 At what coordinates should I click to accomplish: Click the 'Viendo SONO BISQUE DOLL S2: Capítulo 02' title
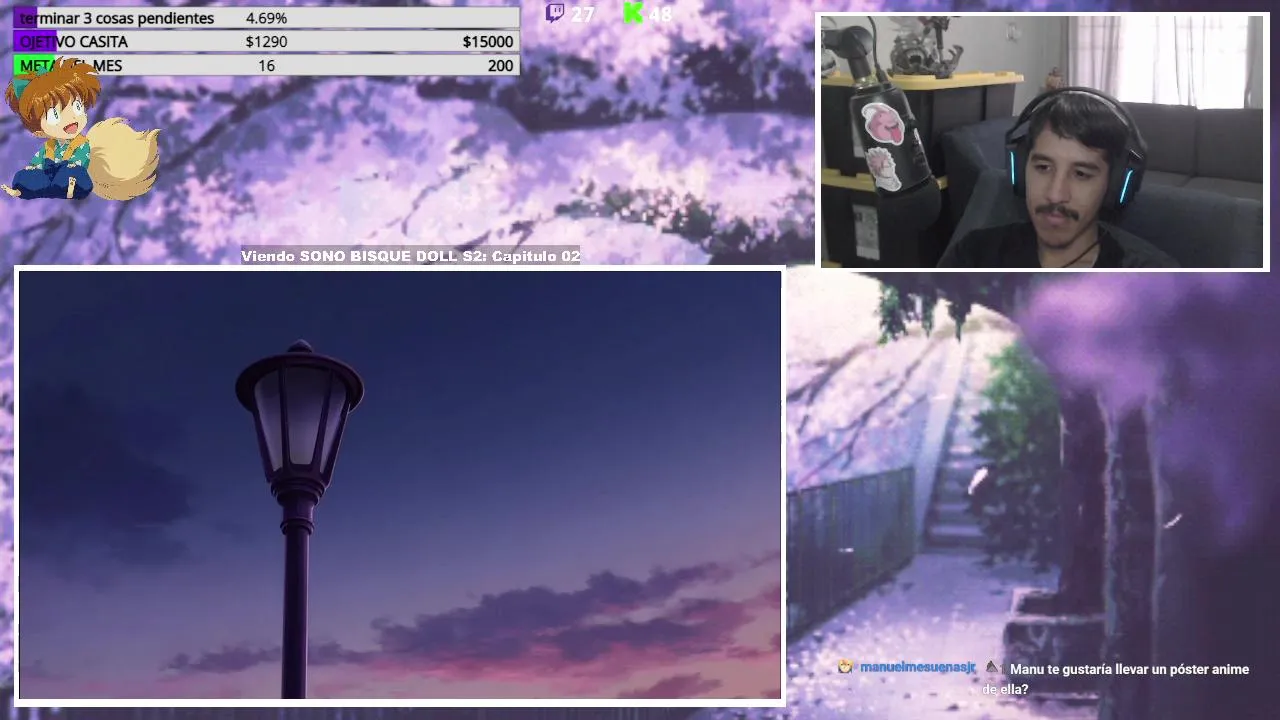pos(411,256)
